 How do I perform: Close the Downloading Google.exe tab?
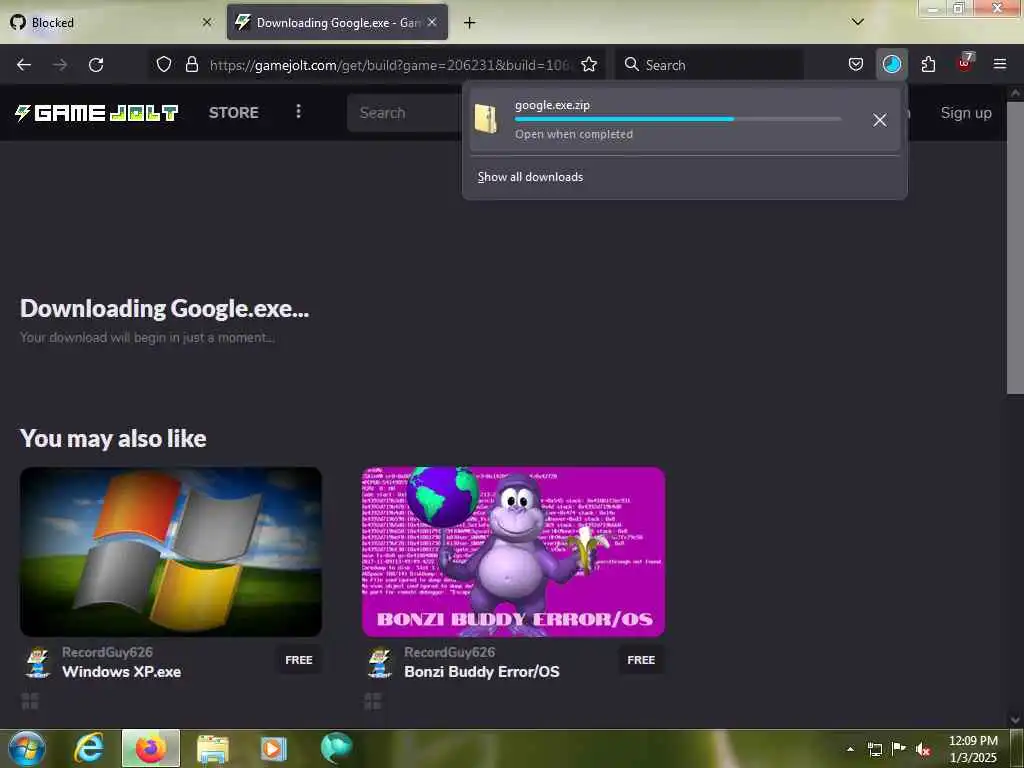pyautogui.click(x=432, y=22)
